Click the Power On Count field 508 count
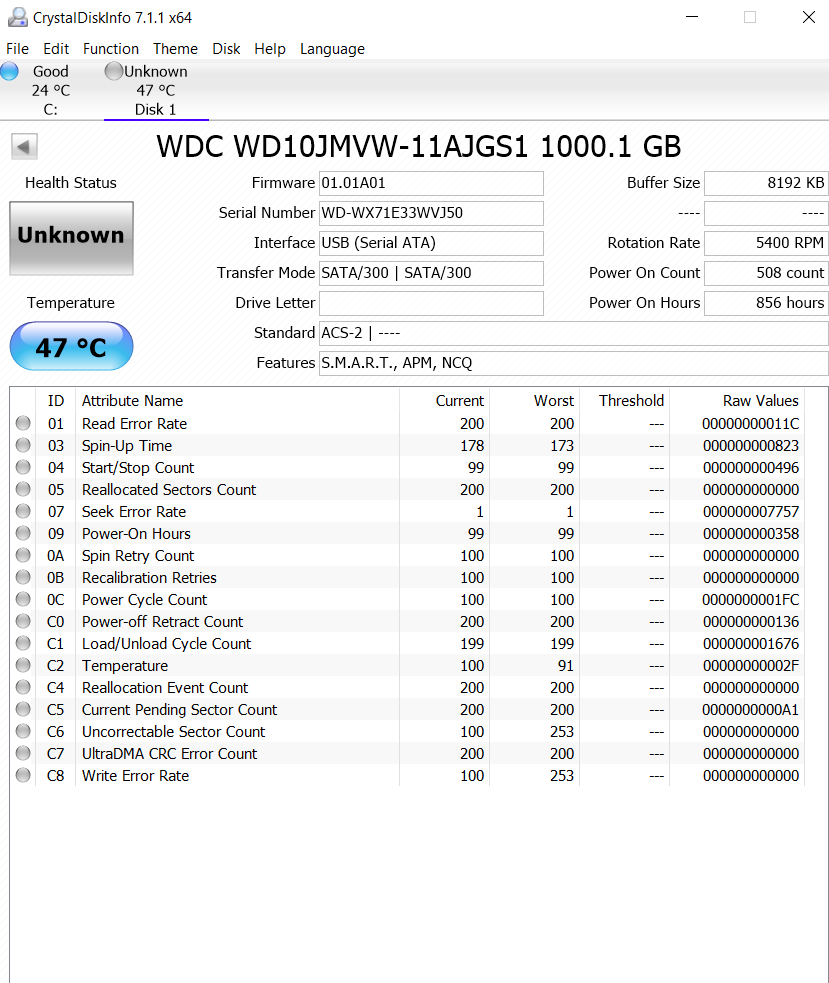The image size is (829, 983). pyautogui.click(x=766, y=273)
